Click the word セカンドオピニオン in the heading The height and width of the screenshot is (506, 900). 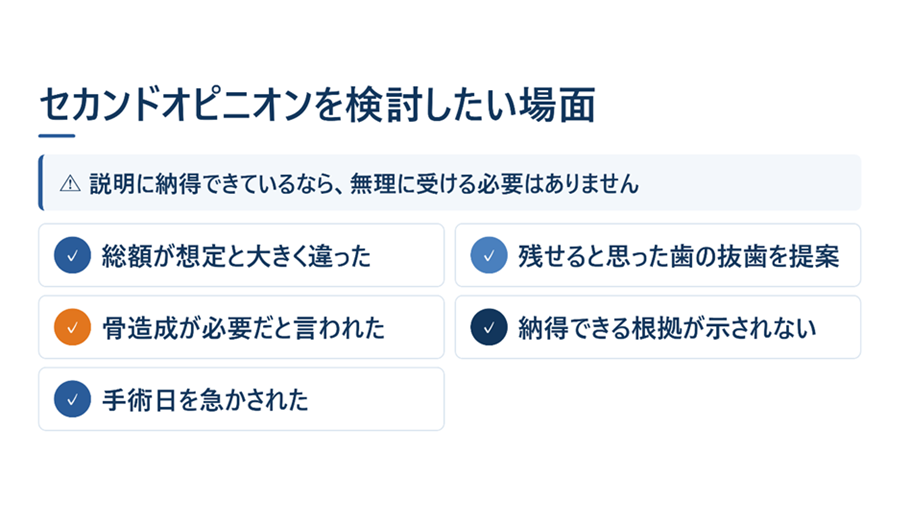177,105
